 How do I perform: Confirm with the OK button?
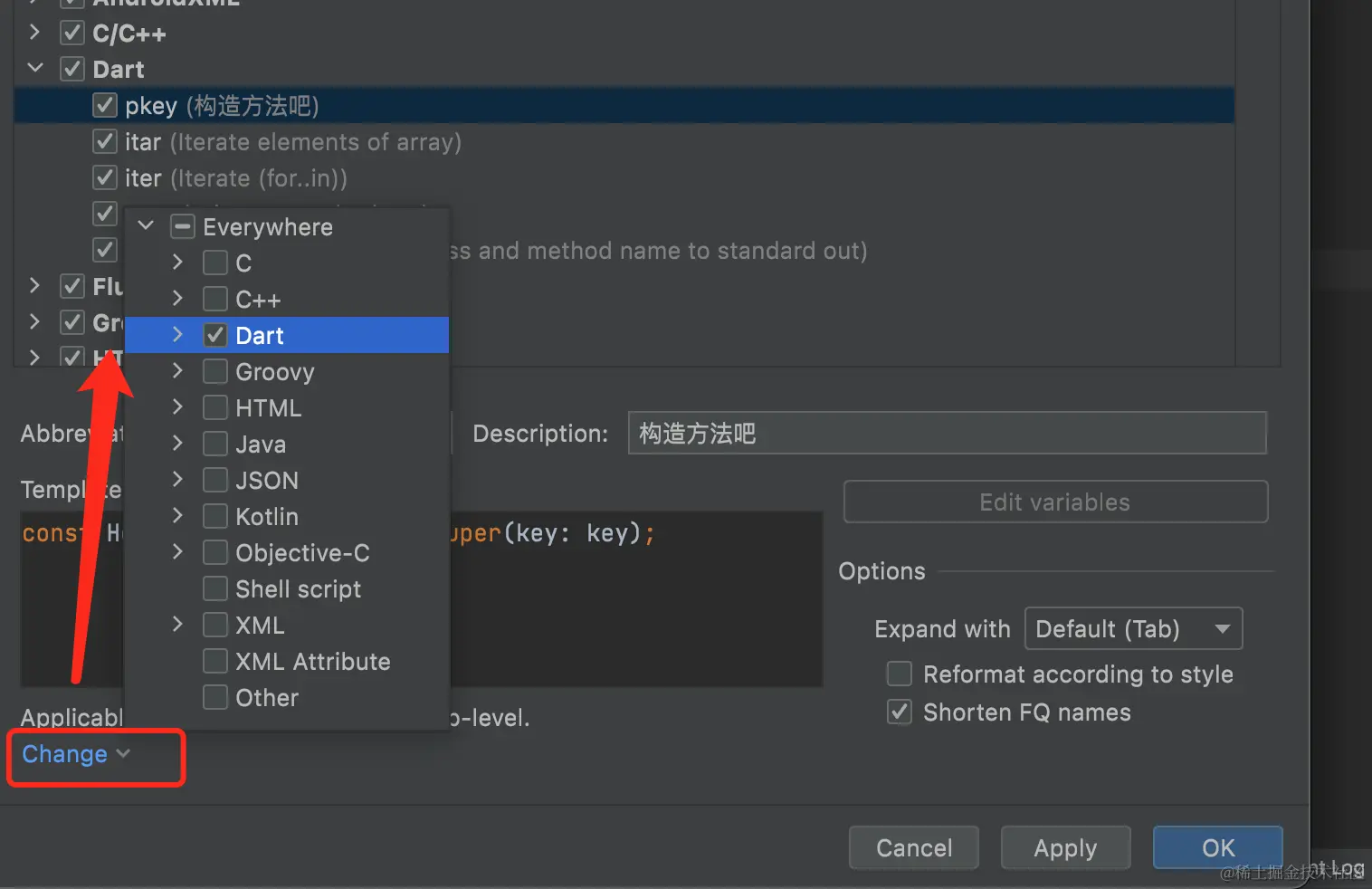1217,847
